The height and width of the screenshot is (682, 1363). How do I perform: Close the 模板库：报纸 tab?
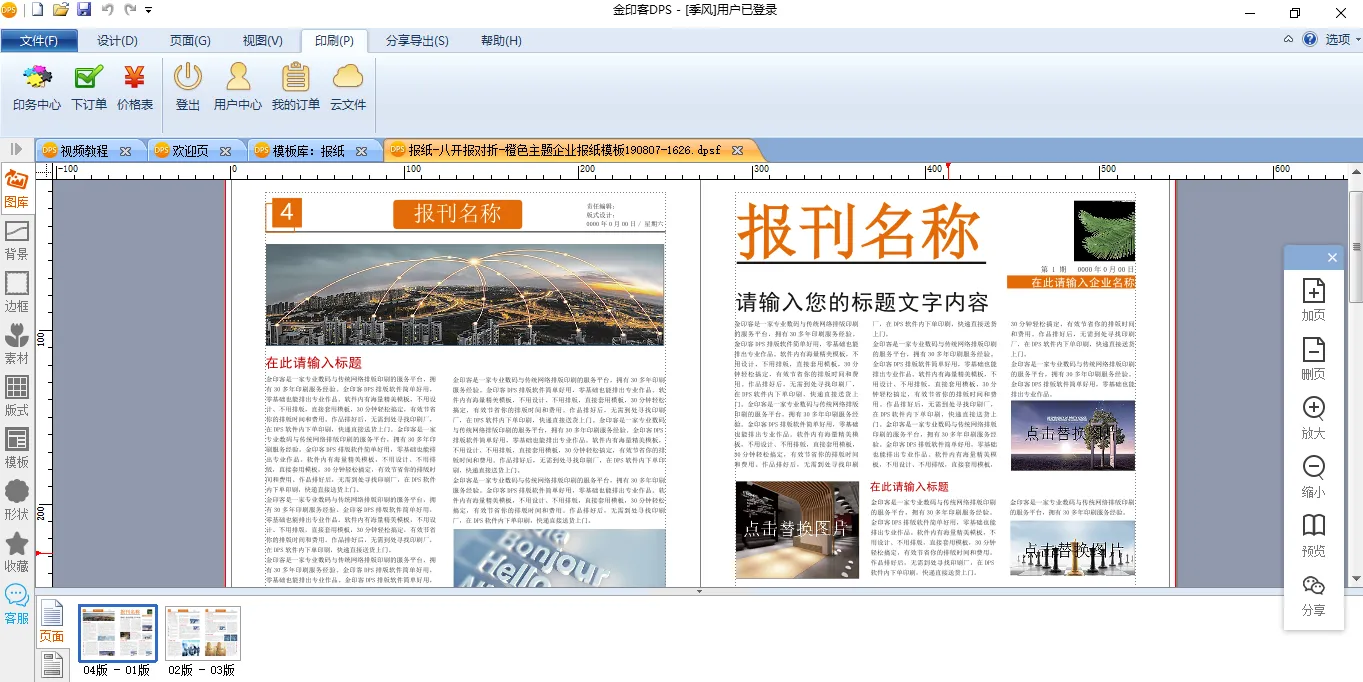click(x=365, y=151)
